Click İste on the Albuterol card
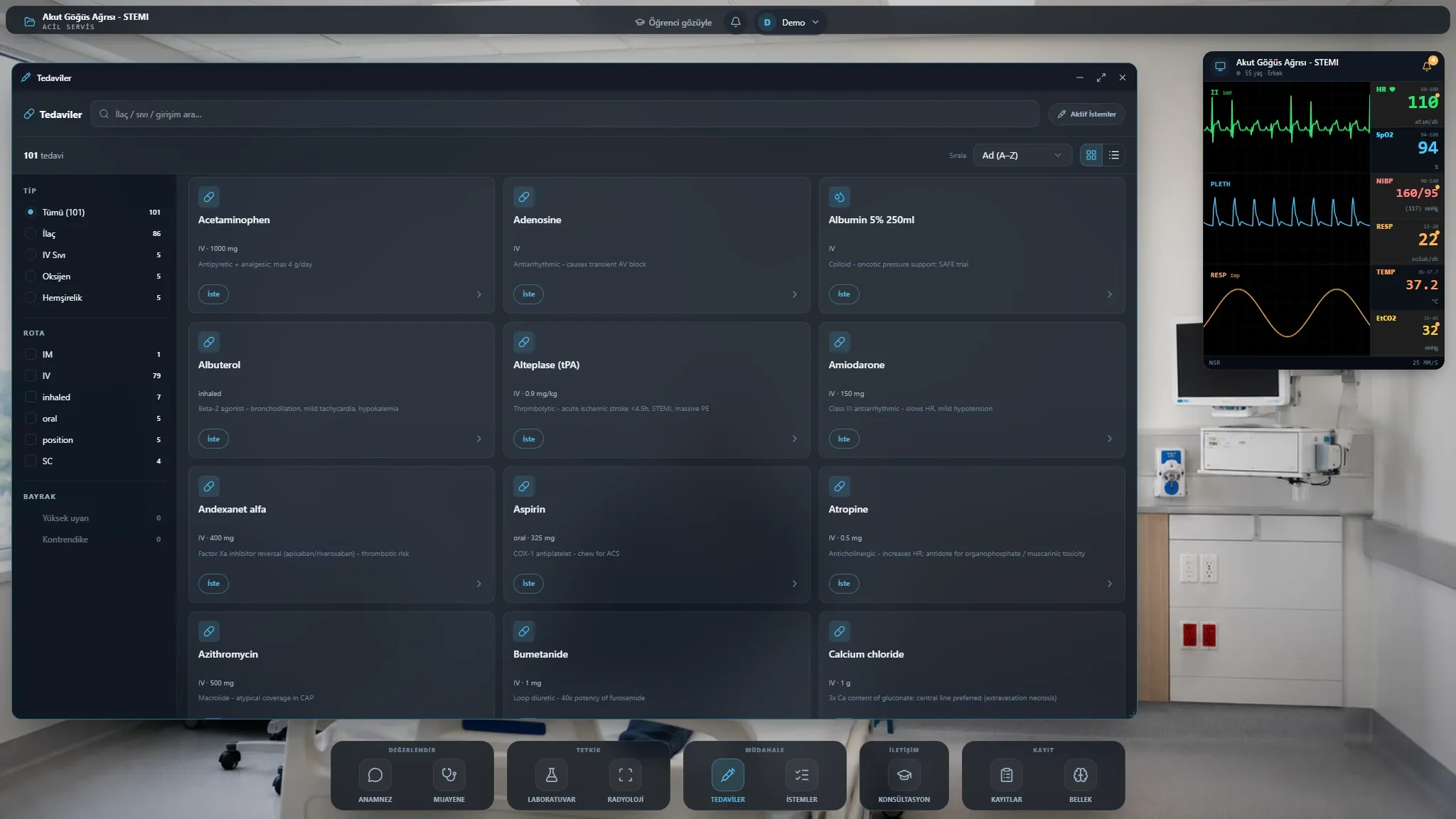This screenshot has height=819, width=1456. point(213,439)
